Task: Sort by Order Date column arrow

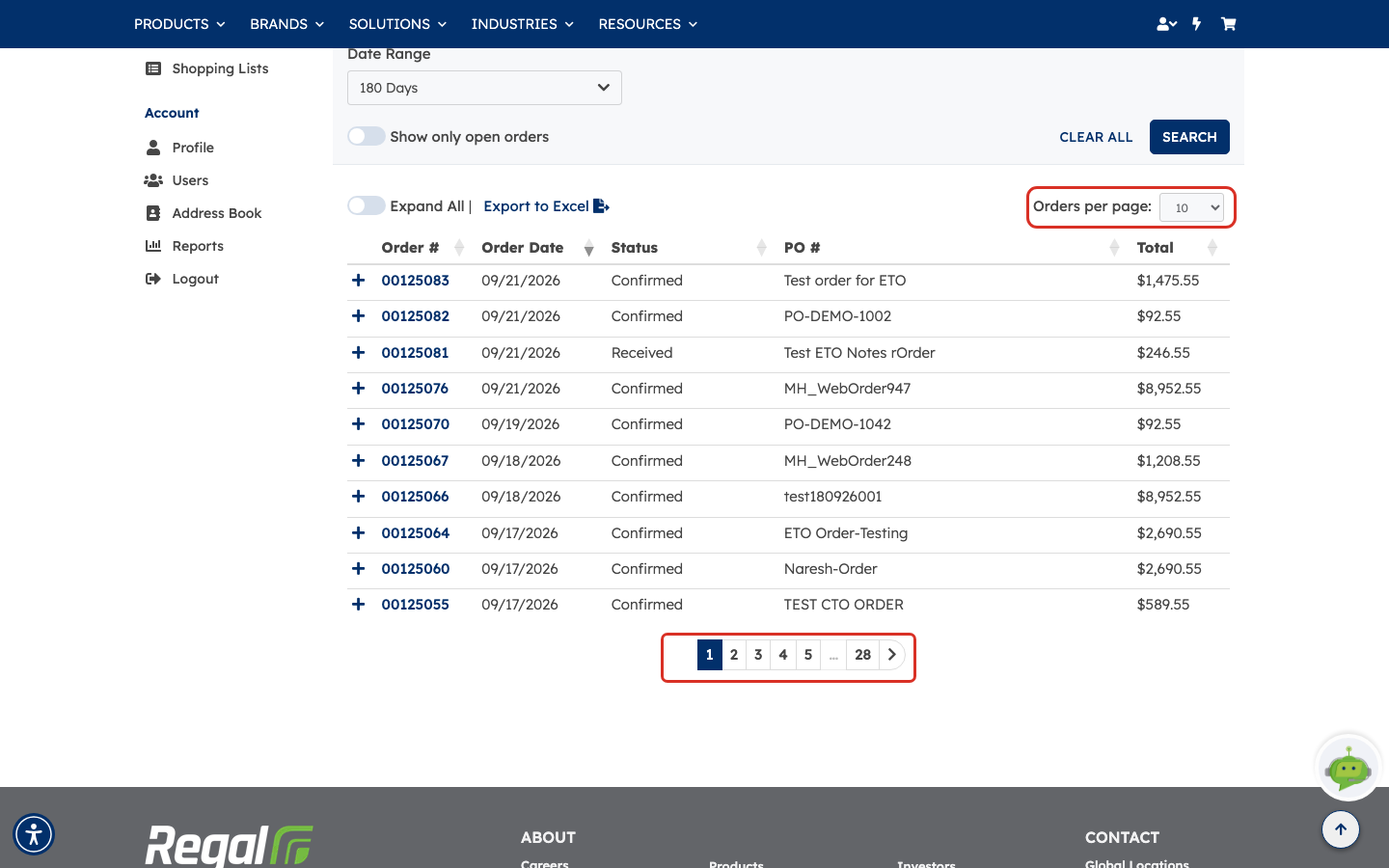Action: [x=588, y=249]
